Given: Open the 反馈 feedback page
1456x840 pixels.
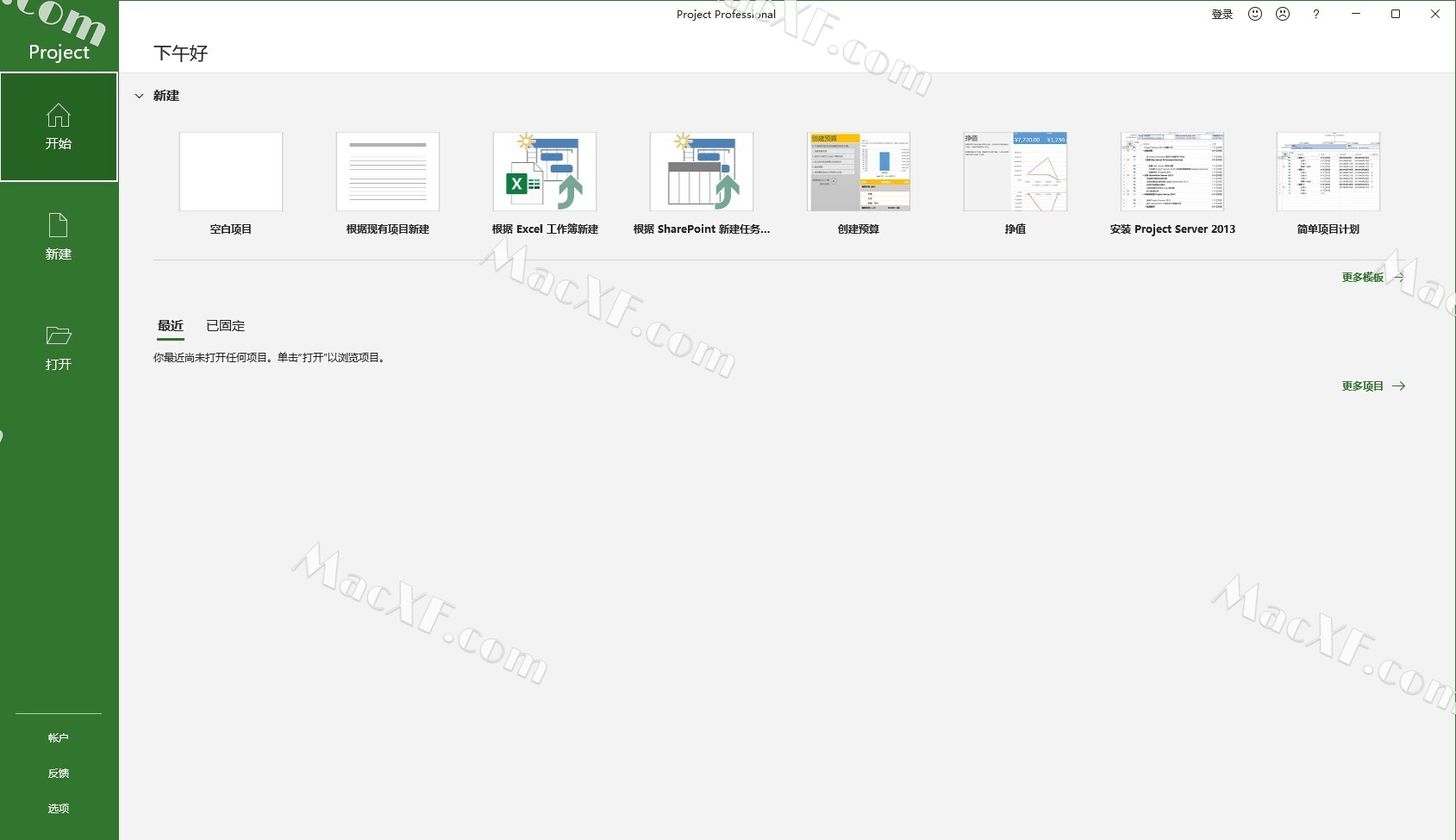Looking at the screenshot, I should [59, 773].
